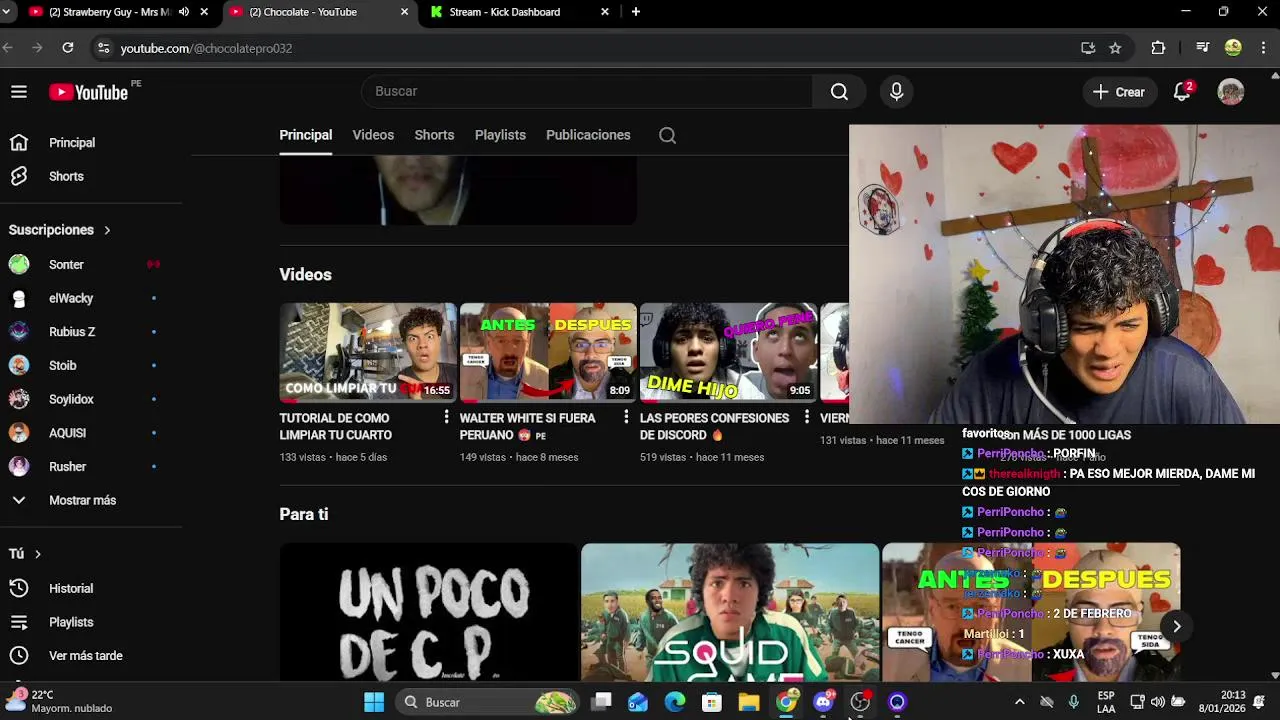Play WALTER WHITE antes/después thumbnail in Videos row

pos(548,352)
